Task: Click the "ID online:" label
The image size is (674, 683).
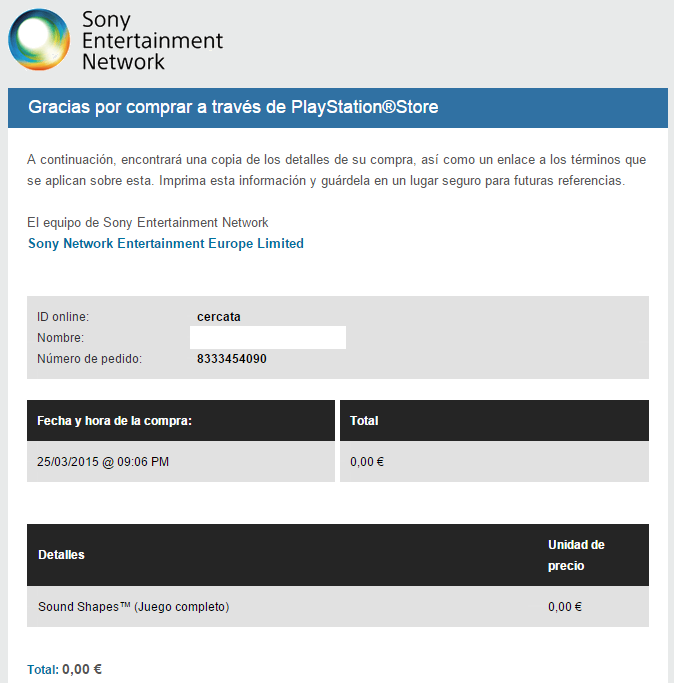Action: [x=63, y=317]
